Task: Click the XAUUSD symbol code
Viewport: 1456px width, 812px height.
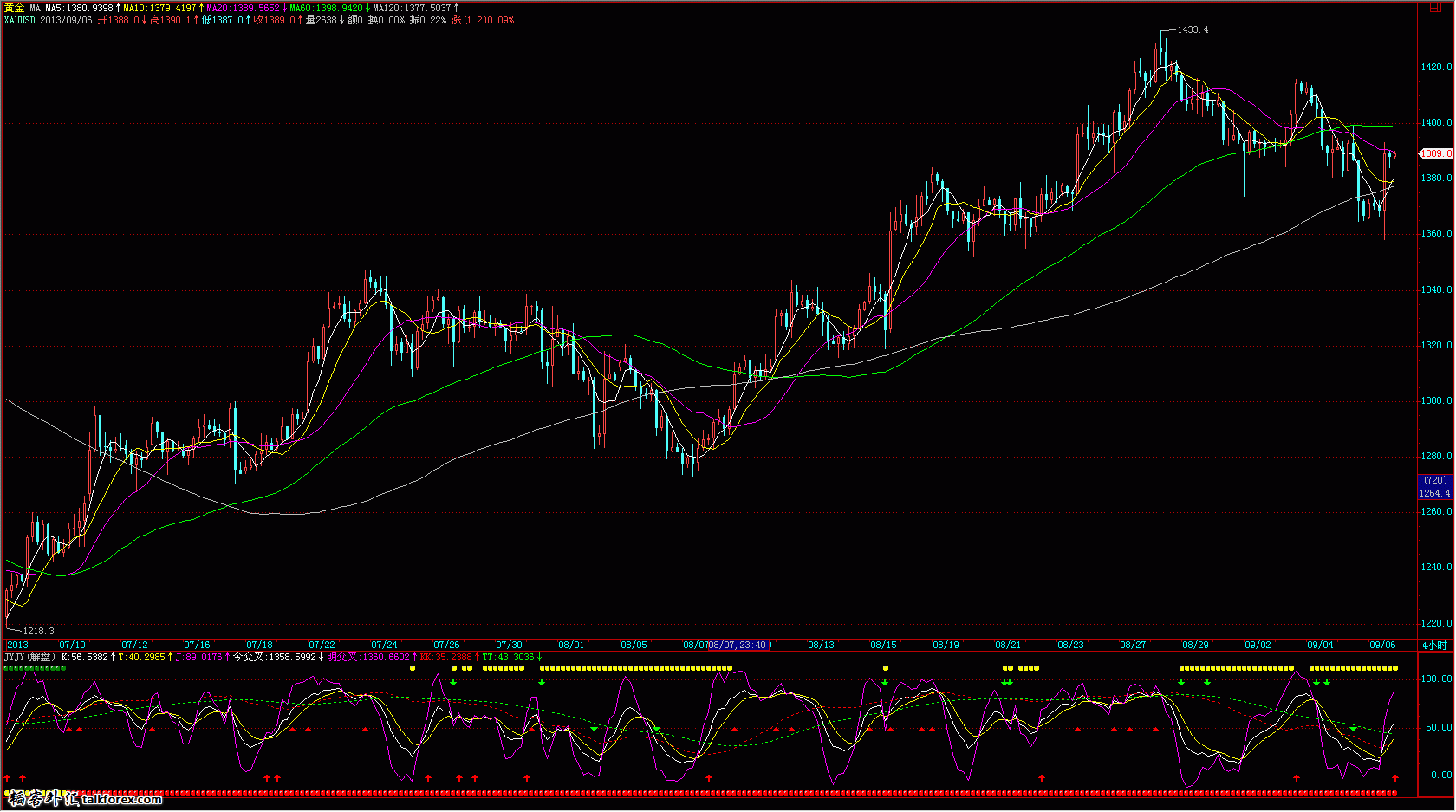Action: click(x=20, y=20)
